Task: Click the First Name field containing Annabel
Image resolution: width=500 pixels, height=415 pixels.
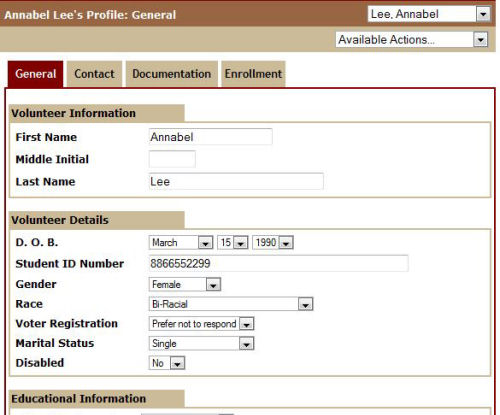Action: pyautogui.click(x=210, y=137)
